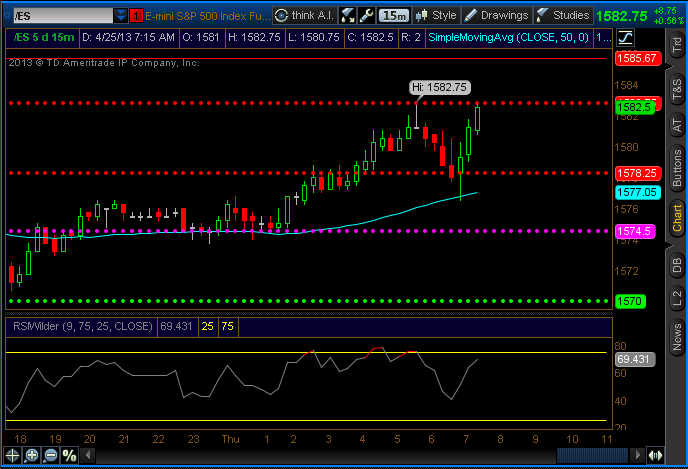Screen dimensions: 688x469
Task: Click the D: 4/25/13 7:15 AM field
Action: 129,38
